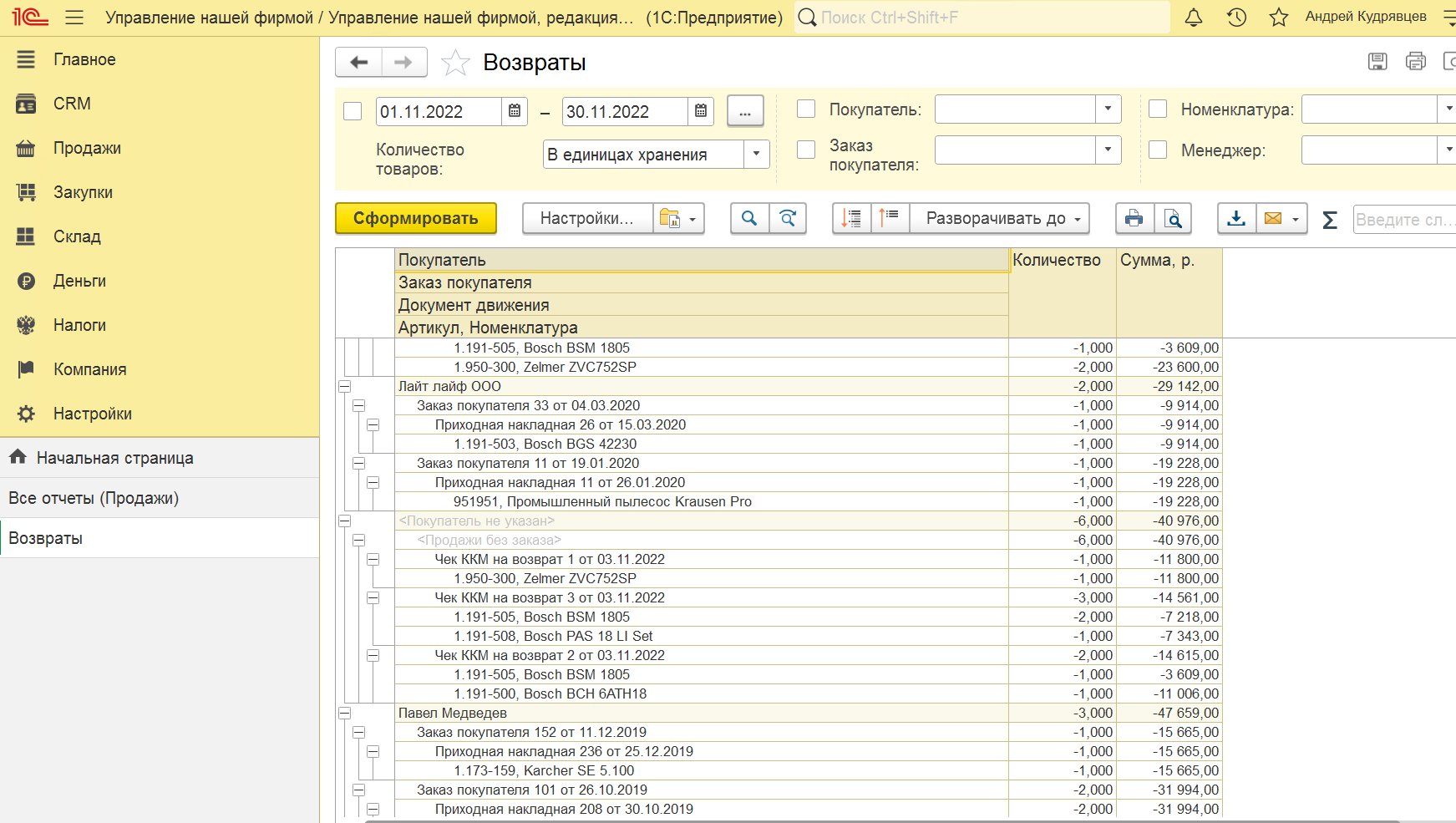The width and height of the screenshot is (1456, 823).
Task: Click the find next icon in toolbar
Action: pyautogui.click(x=788, y=218)
